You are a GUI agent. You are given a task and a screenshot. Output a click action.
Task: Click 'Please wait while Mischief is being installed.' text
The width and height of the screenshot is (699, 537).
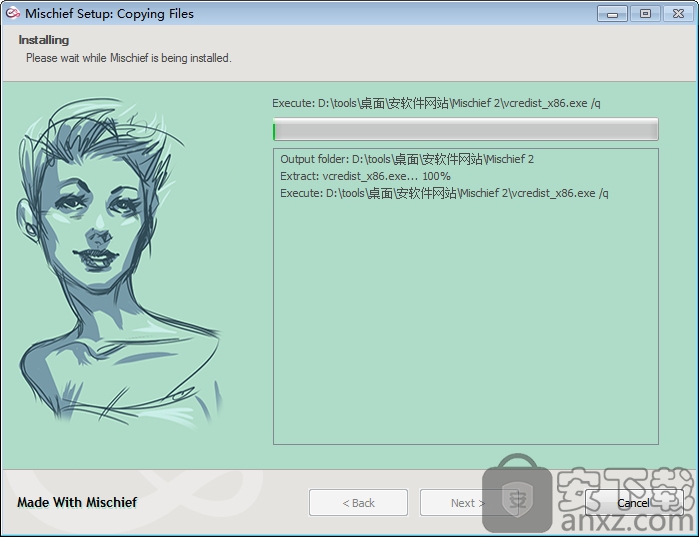(x=129, y=58)
